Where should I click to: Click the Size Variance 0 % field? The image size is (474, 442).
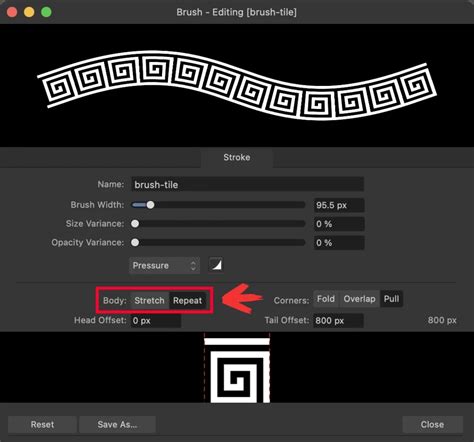[x=339, y=224]
